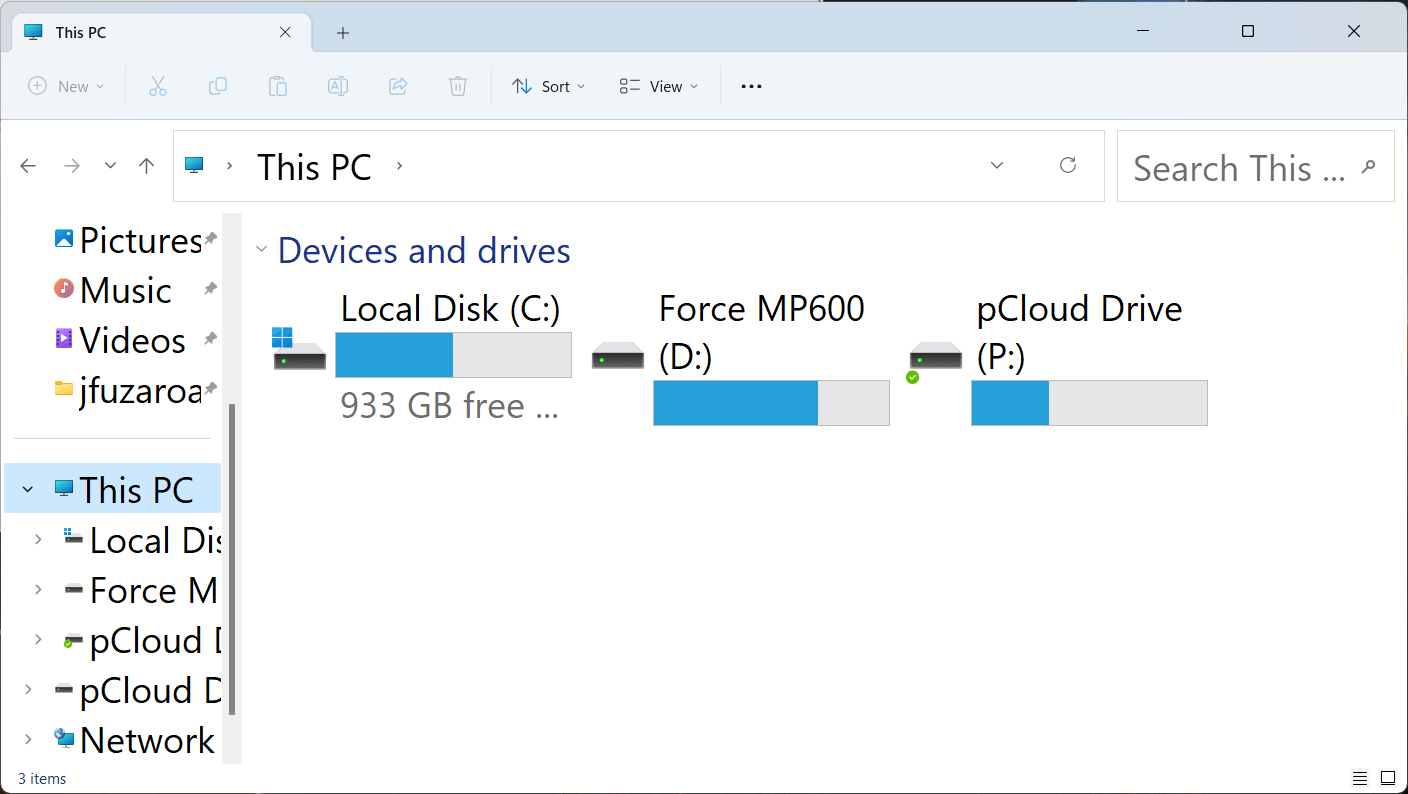Click the monitor icon in address bar
Viewport: 1408px width, 794px height.
click(x=194, y=166)
